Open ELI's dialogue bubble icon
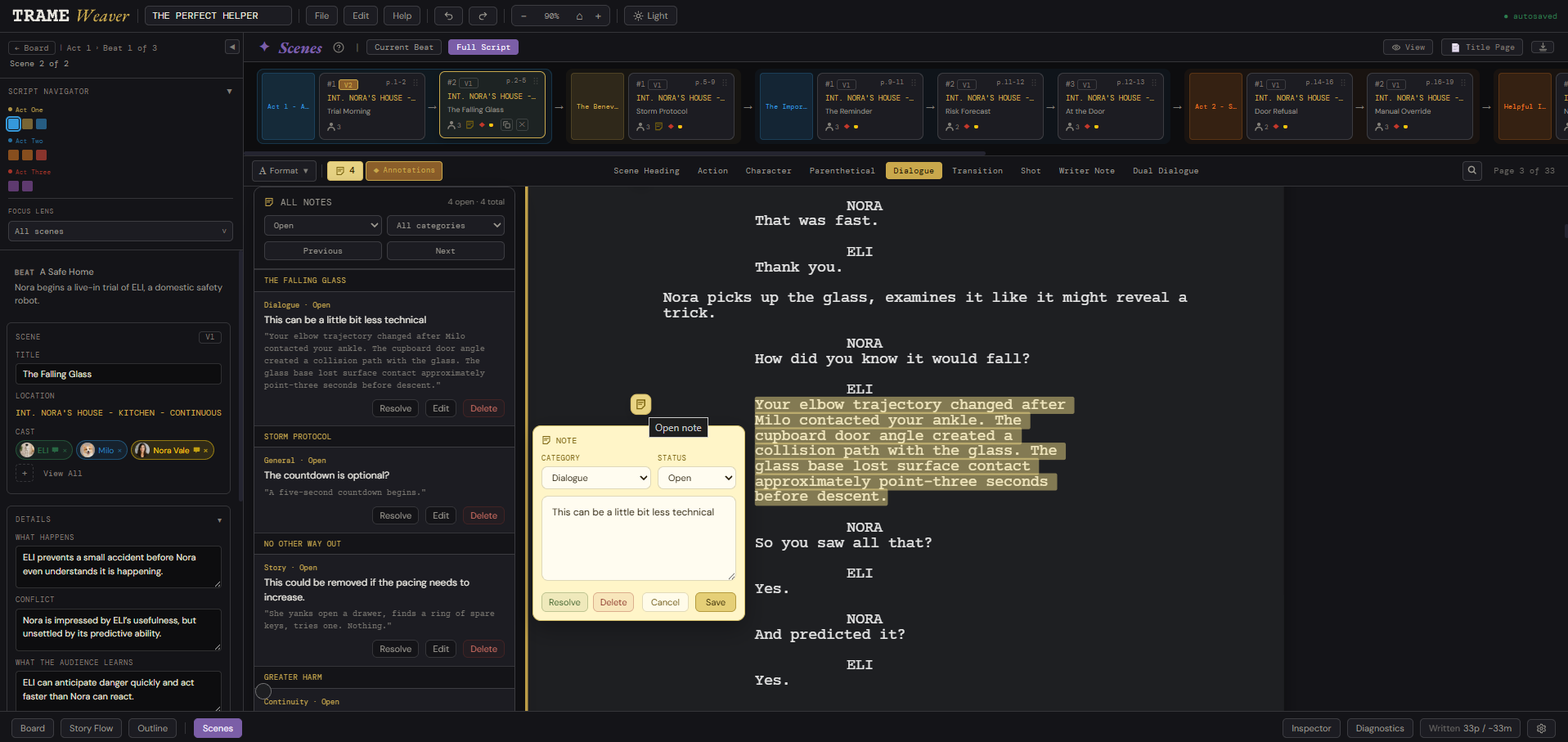Viewport: 1568px width, 742px height. tap(56, 450)
